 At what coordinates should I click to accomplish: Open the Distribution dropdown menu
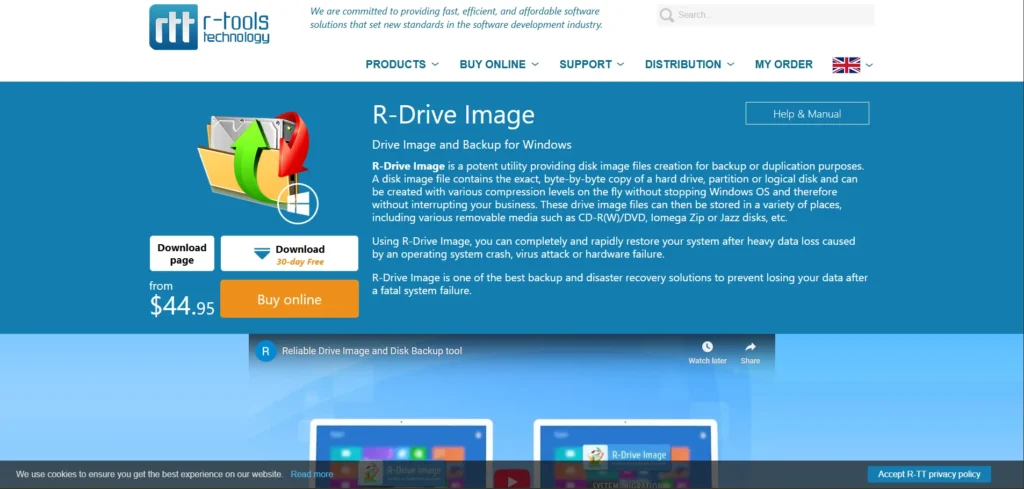(689, 64)
